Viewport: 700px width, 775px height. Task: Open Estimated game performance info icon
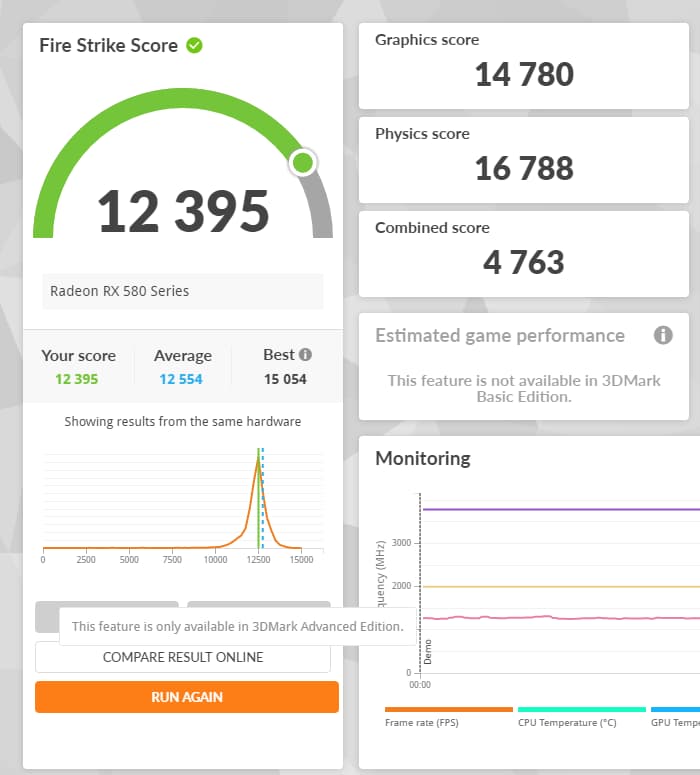point(663,335)
